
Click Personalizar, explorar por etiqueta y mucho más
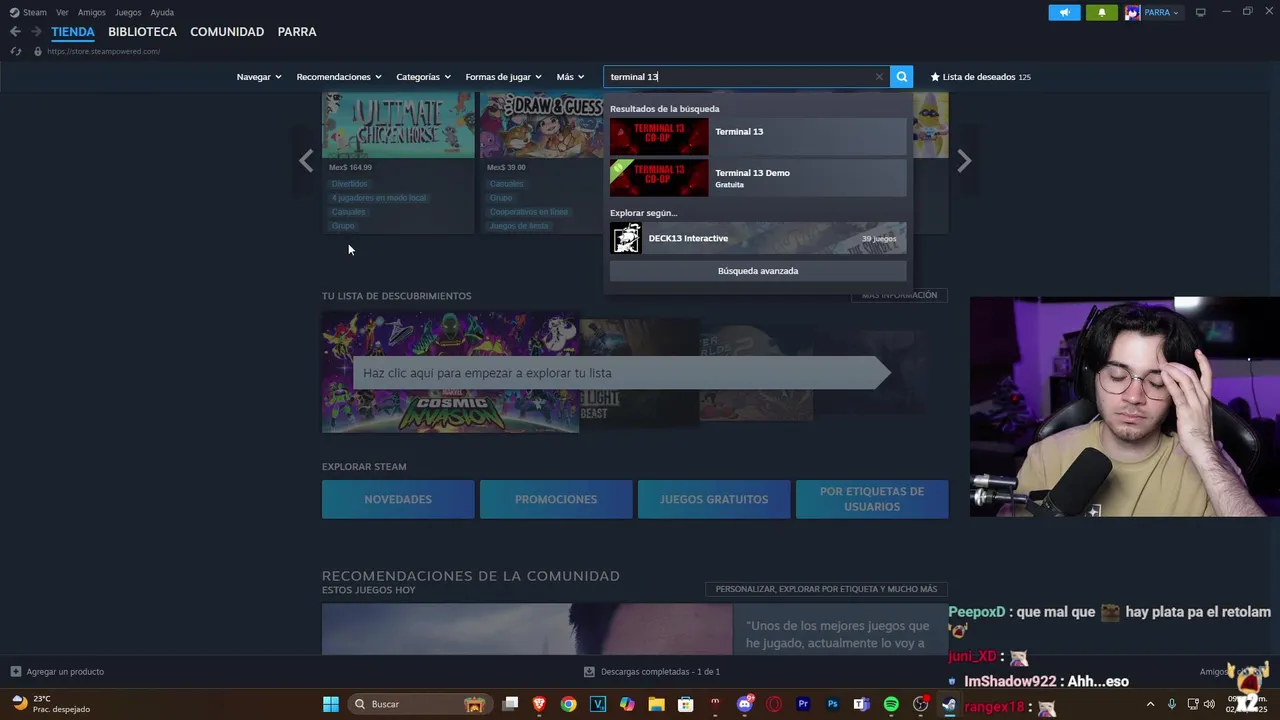[826, 589]
